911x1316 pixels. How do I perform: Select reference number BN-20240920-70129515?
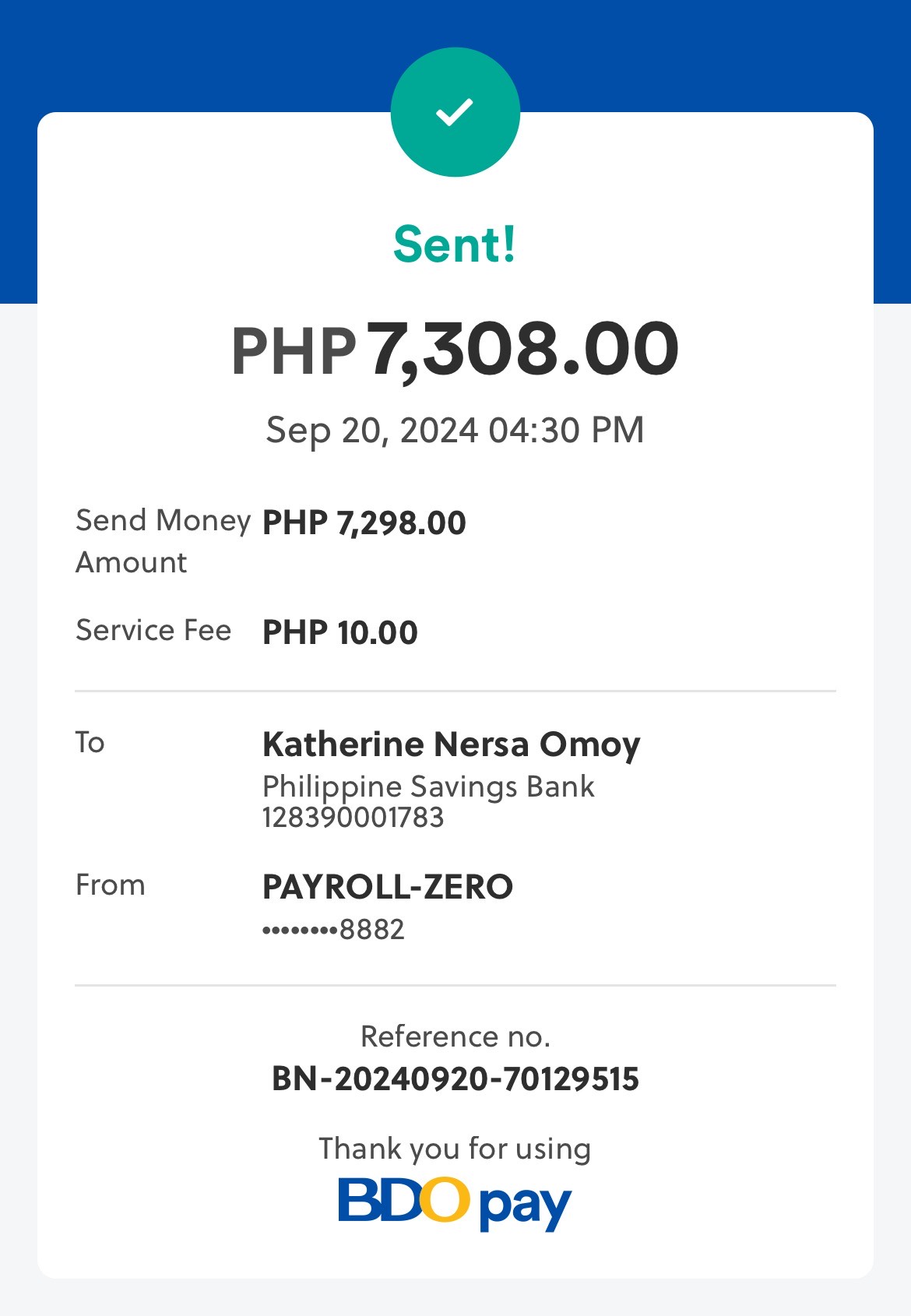(x=455, y=1079)
